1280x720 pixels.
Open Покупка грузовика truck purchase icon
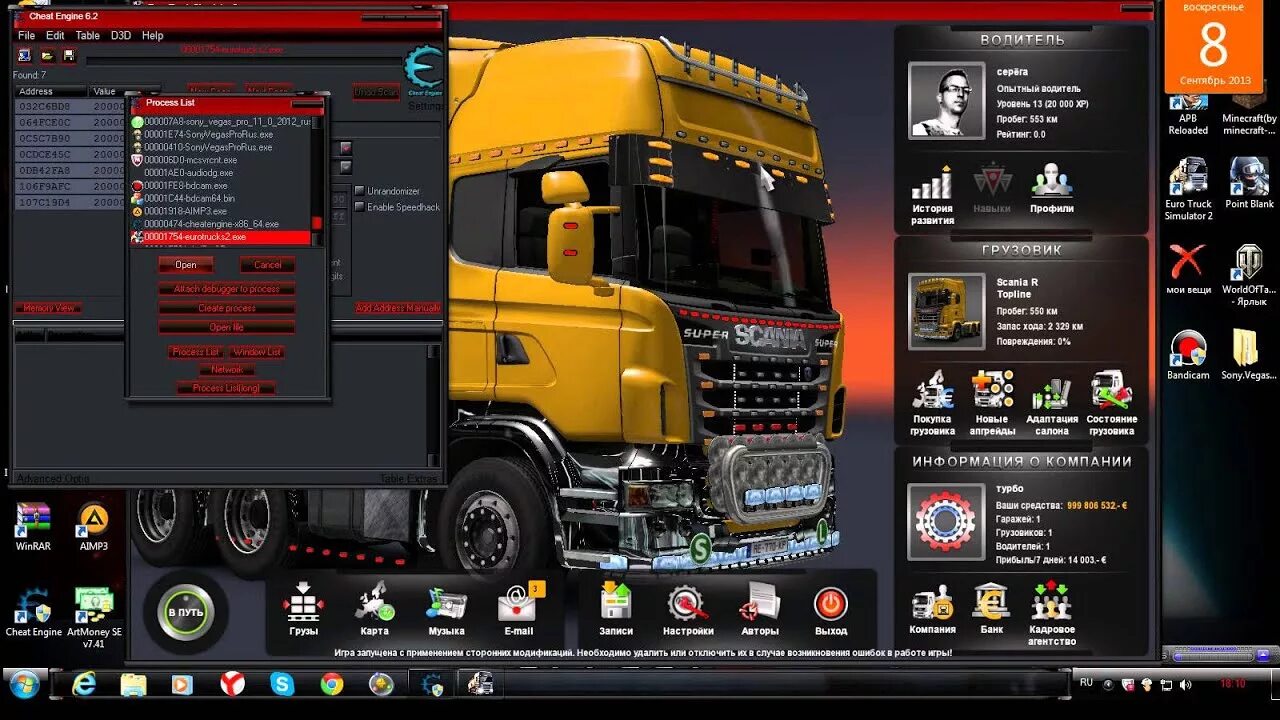tap(932, 390)
